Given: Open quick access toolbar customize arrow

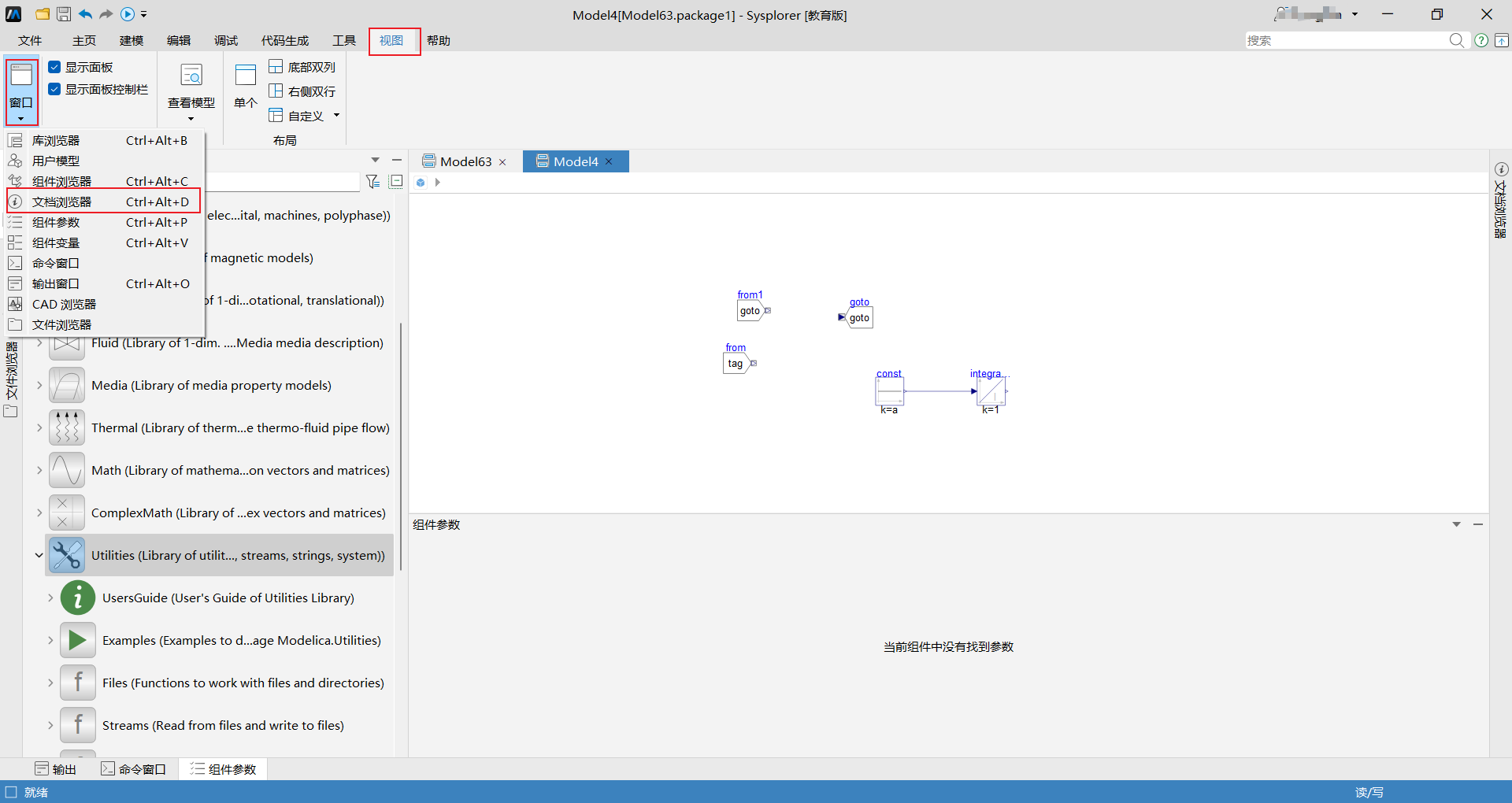Looking at the screenshot, I should (144, 14).
